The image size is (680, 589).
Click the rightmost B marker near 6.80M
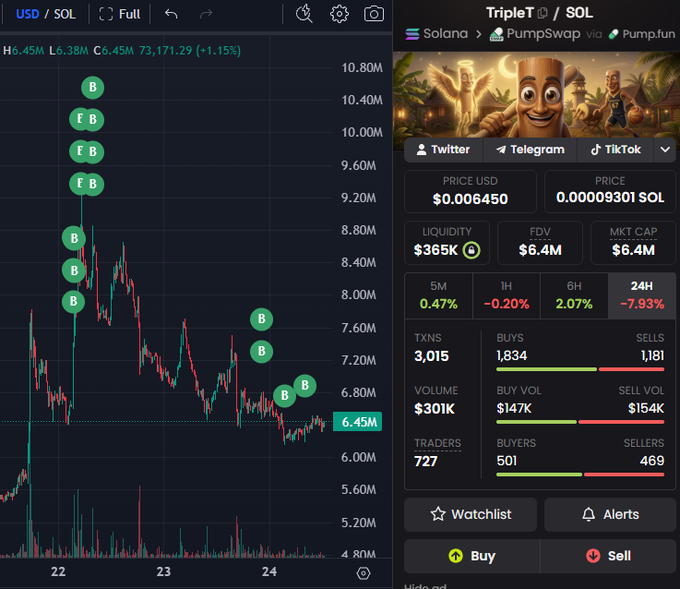click(x=305, y=386)
